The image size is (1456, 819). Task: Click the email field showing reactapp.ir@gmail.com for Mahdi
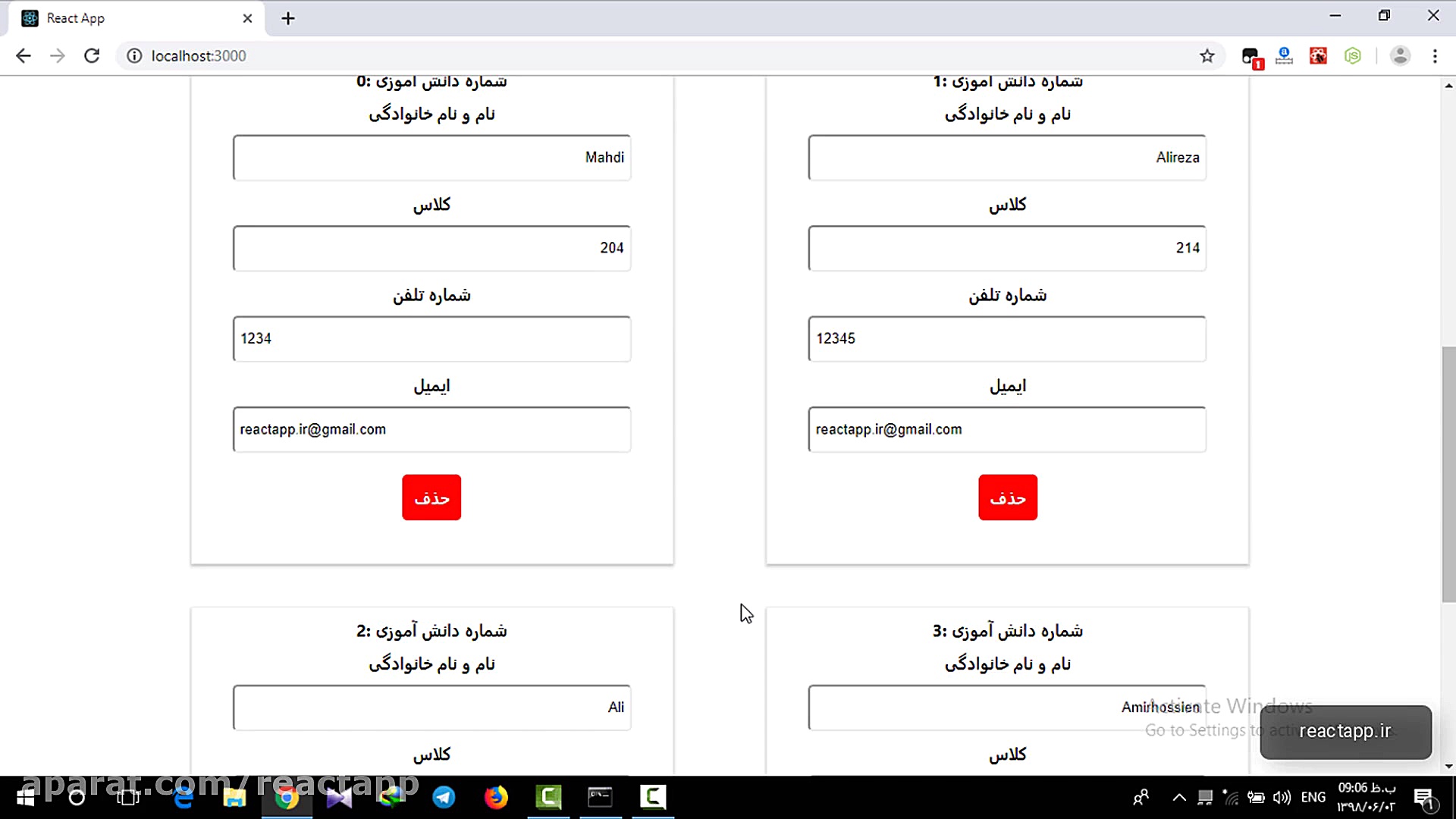coord(431,429)
